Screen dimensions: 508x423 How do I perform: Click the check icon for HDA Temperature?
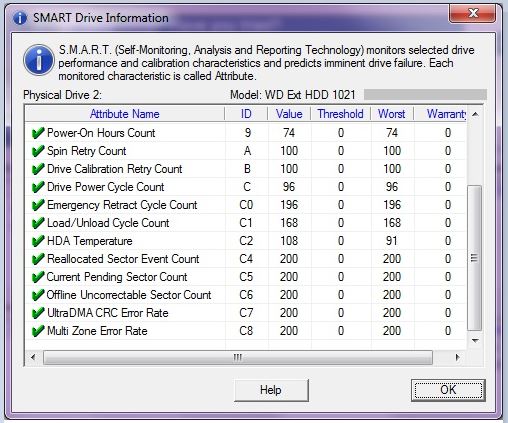tap(38, 241)
